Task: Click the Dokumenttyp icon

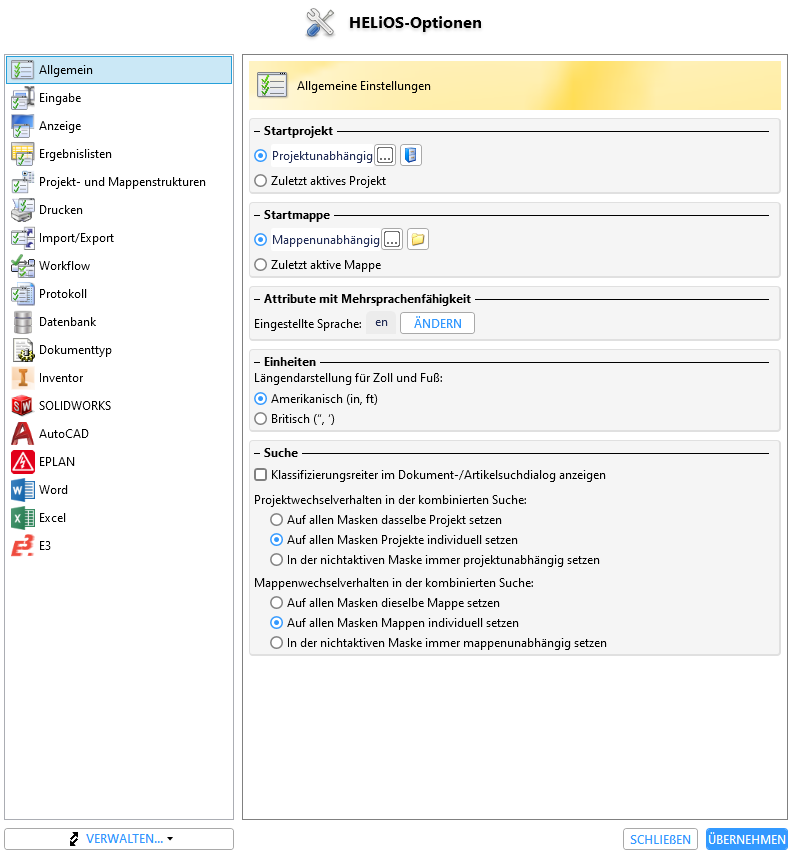Action: pyautogui.click(x=22, y=350)
